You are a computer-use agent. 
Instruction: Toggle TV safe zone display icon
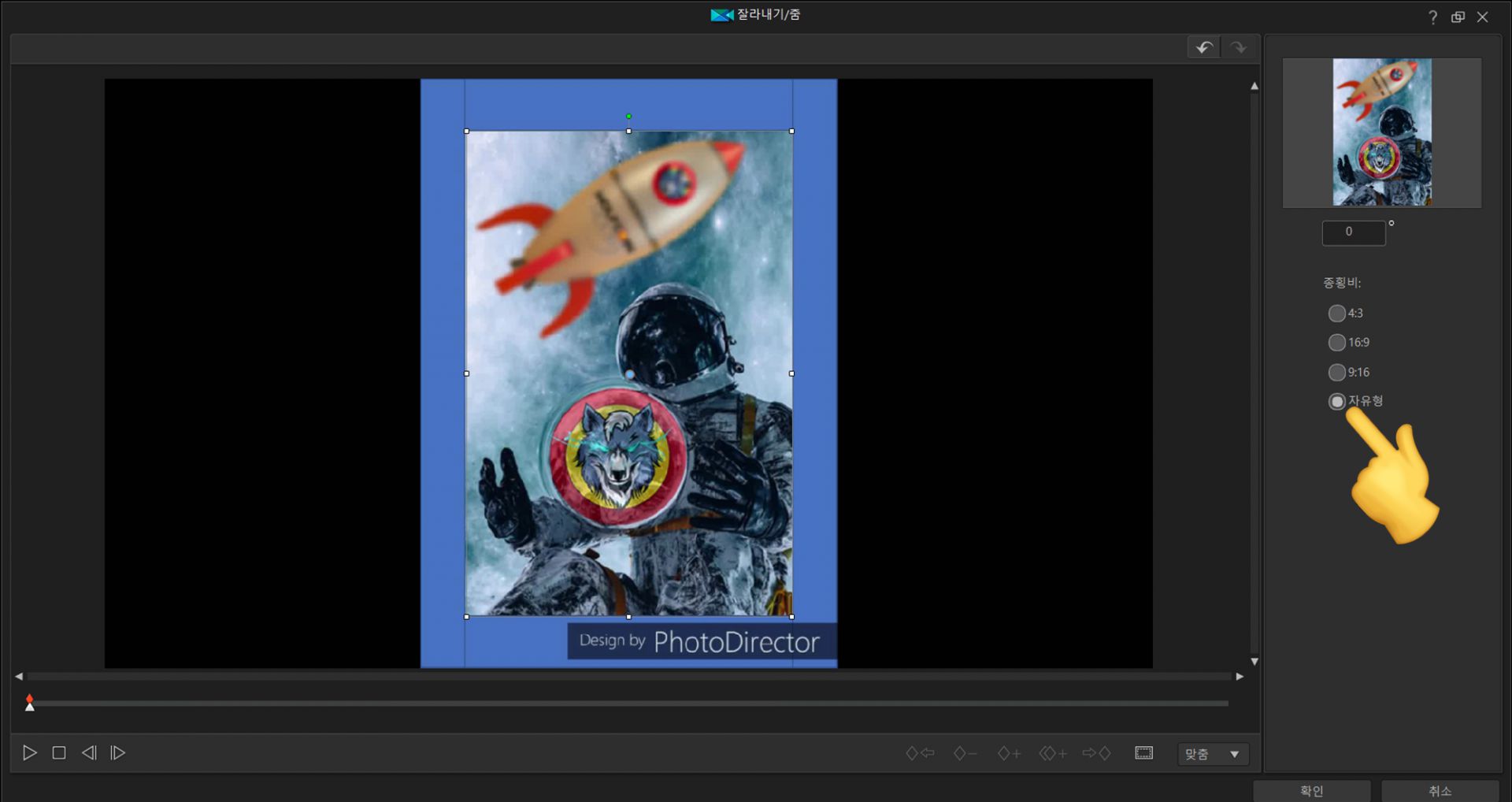coord(1144,753)
